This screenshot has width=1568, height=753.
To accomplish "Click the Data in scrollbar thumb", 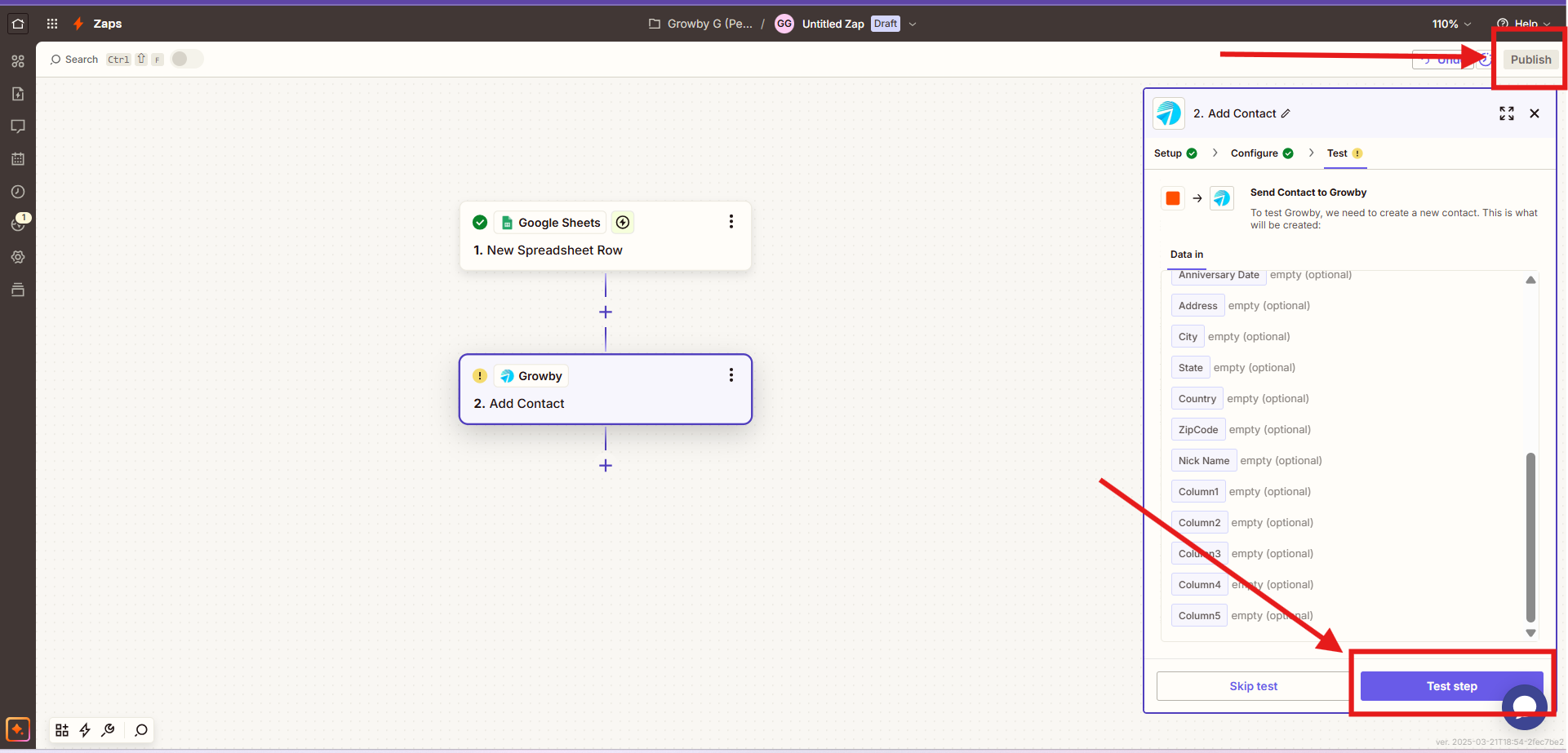I will pos(1530,537).
